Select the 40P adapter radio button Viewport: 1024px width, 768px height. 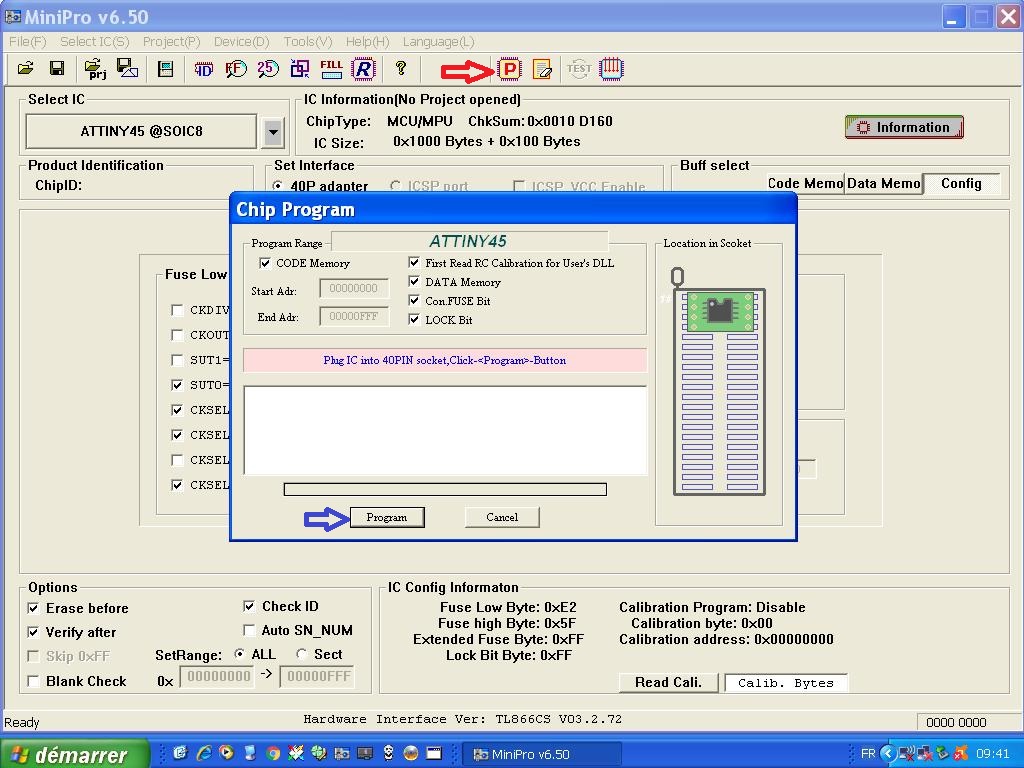tap(278, 186)
